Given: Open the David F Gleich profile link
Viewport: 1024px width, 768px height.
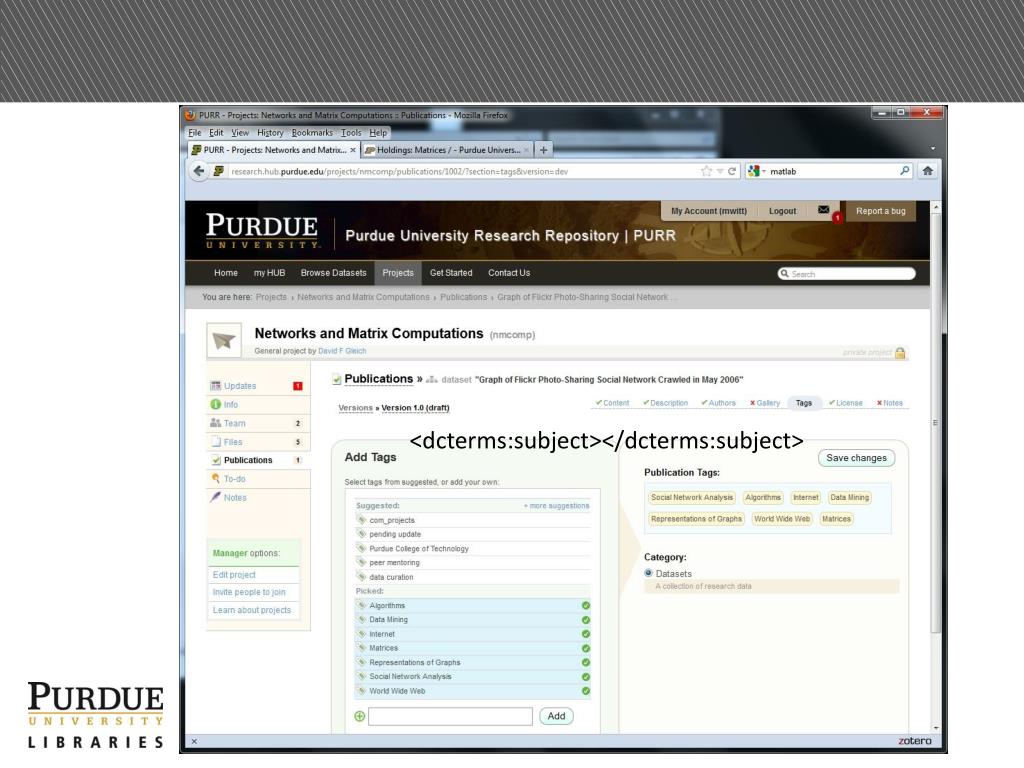Looking at the screenshot, I should point(342,351).
